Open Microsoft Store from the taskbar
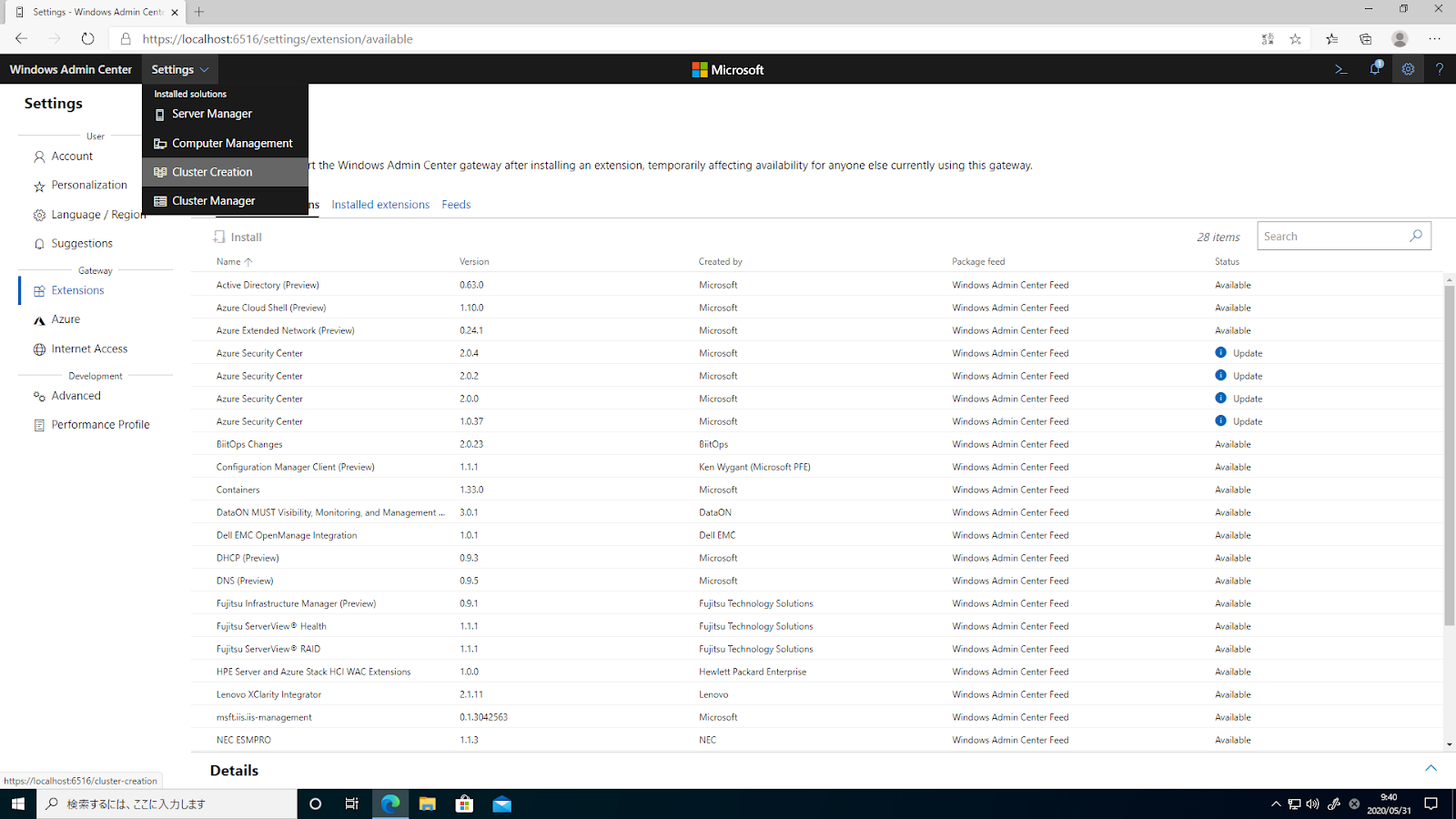1456x819 pixels. [x=465, y=804]
